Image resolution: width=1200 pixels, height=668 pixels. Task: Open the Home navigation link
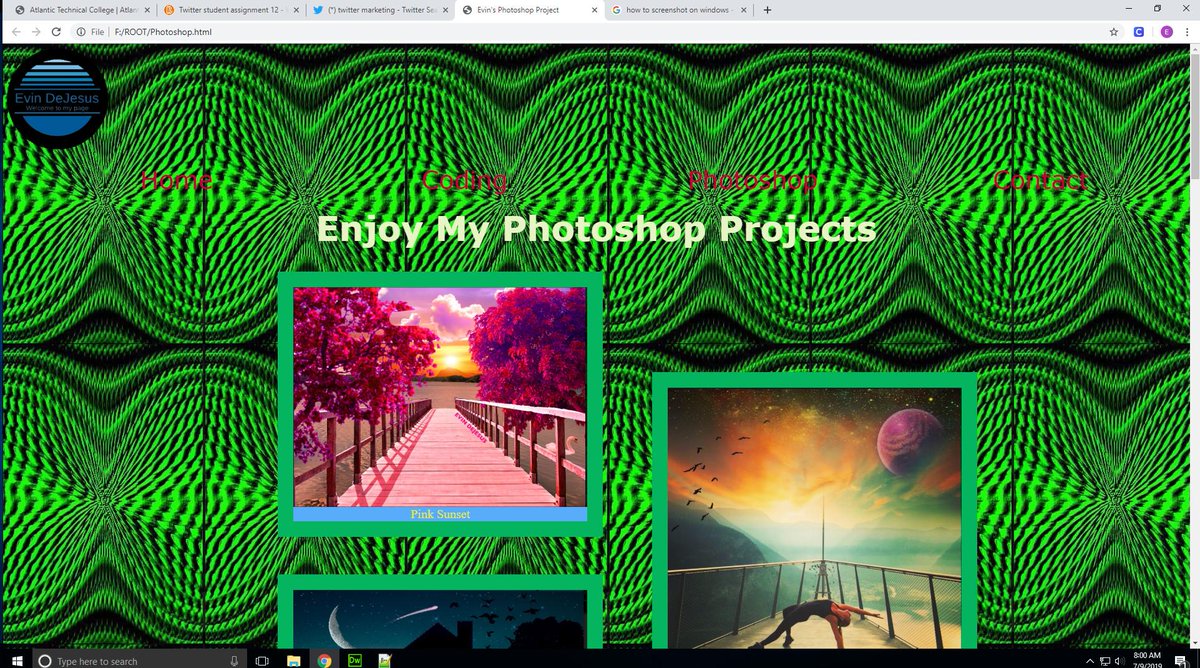[x=176, y=180]
